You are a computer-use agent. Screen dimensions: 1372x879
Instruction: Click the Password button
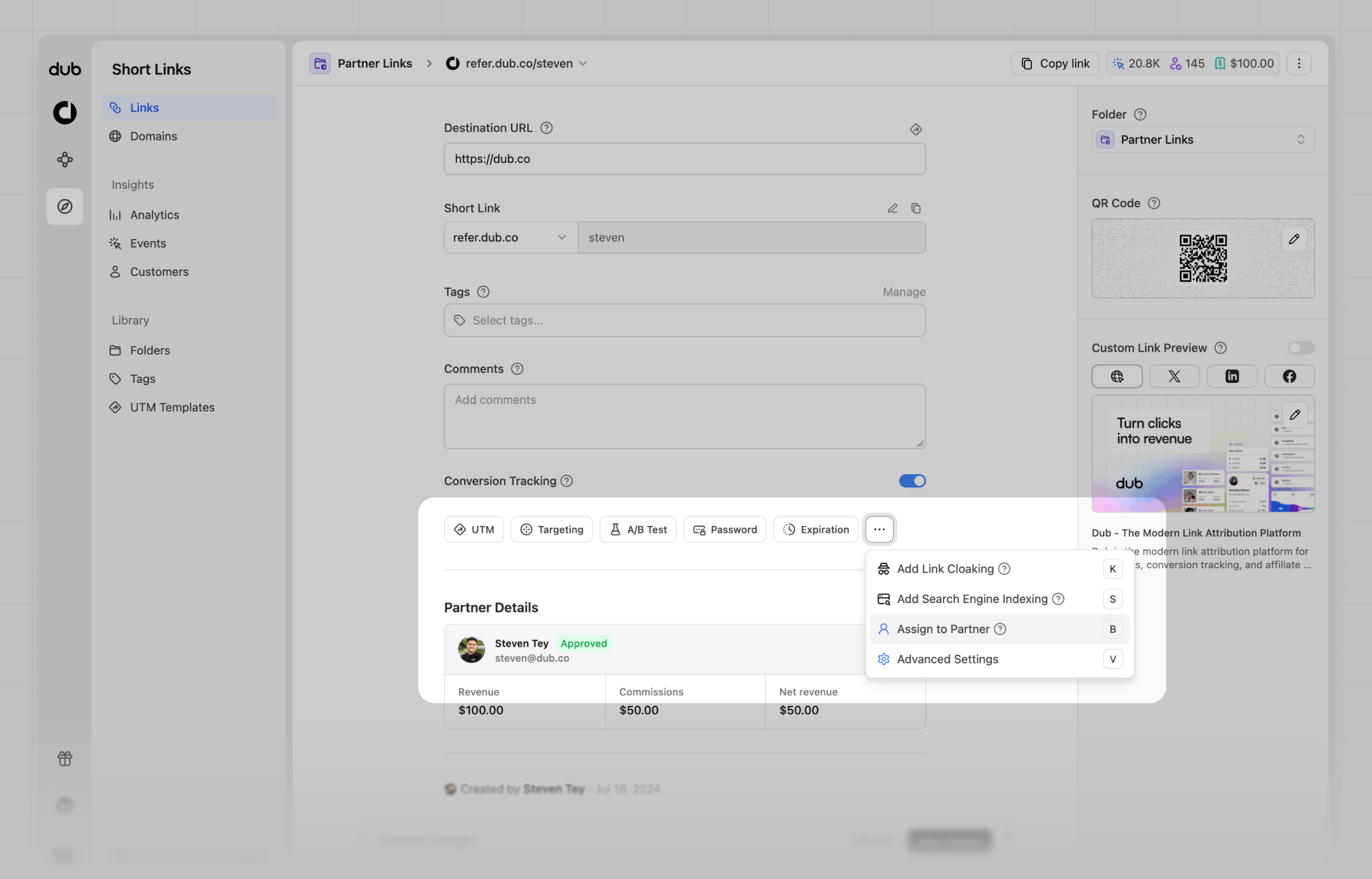pyautogui.click(x=725, y=529)
